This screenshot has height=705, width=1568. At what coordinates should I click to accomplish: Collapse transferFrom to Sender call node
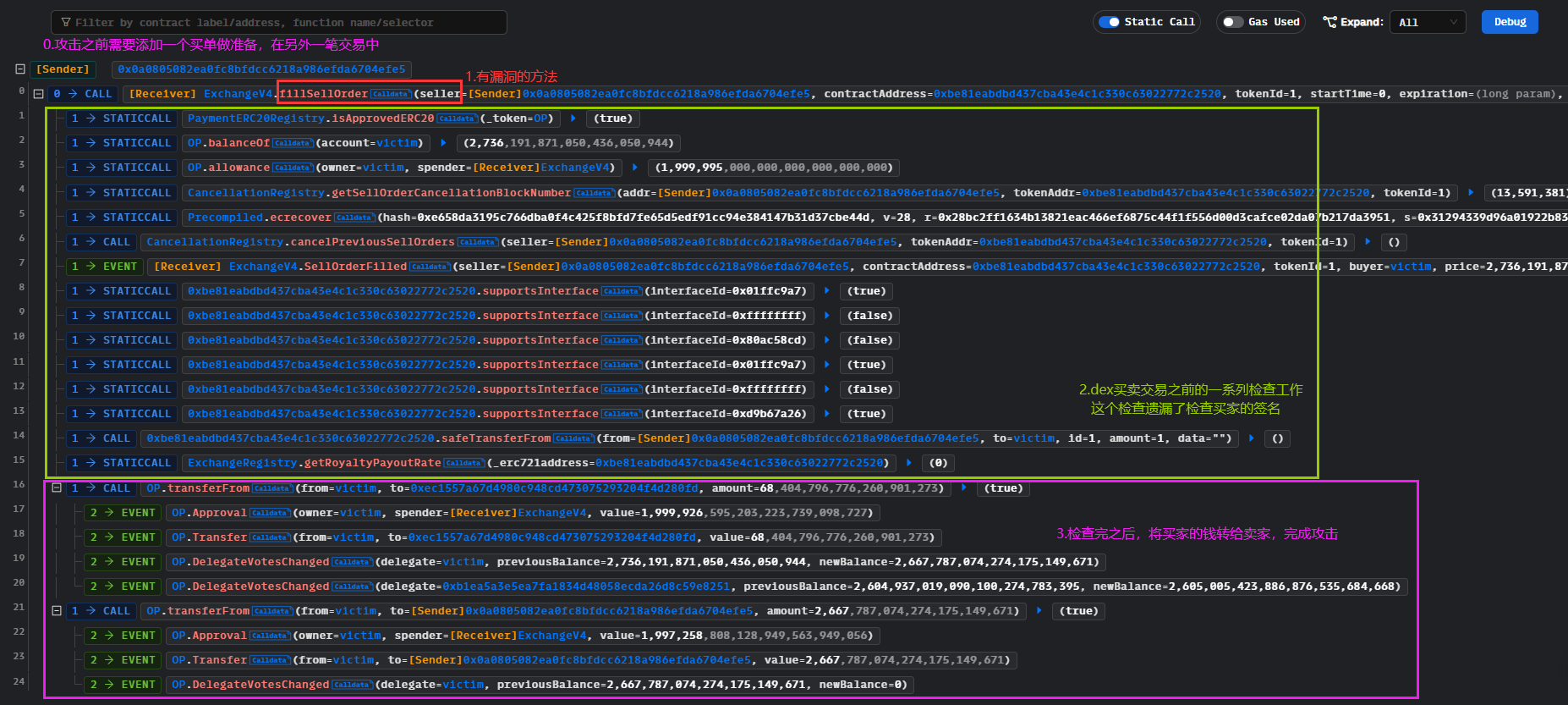pos(57,611)
